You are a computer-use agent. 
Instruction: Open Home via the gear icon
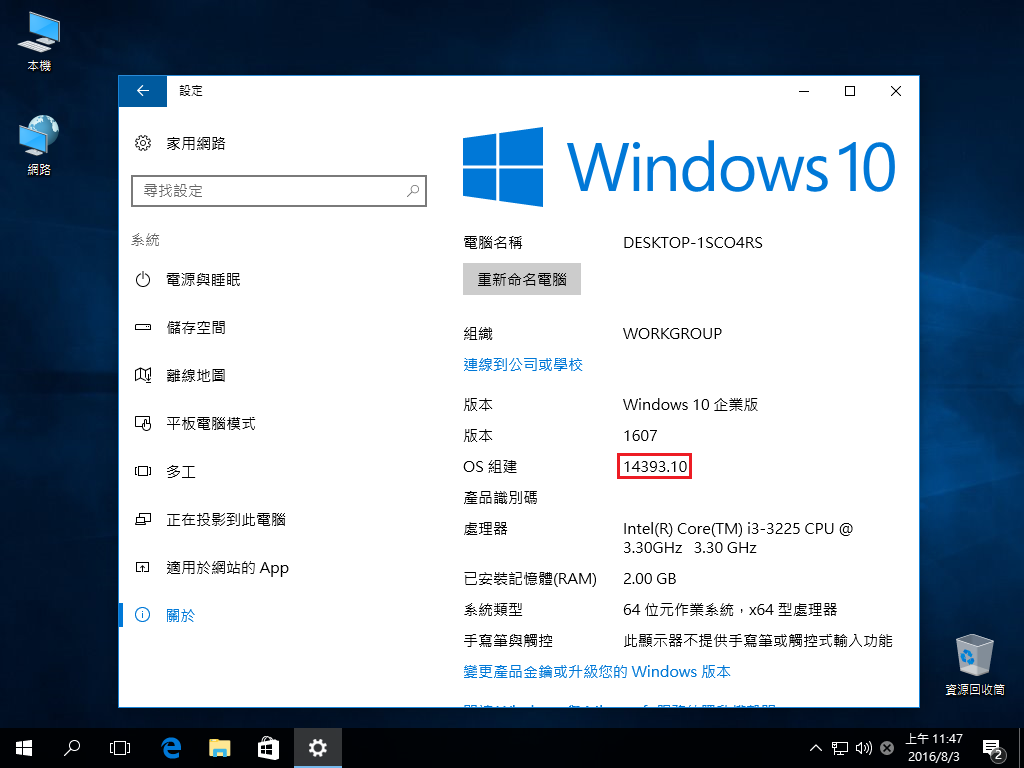142,143
